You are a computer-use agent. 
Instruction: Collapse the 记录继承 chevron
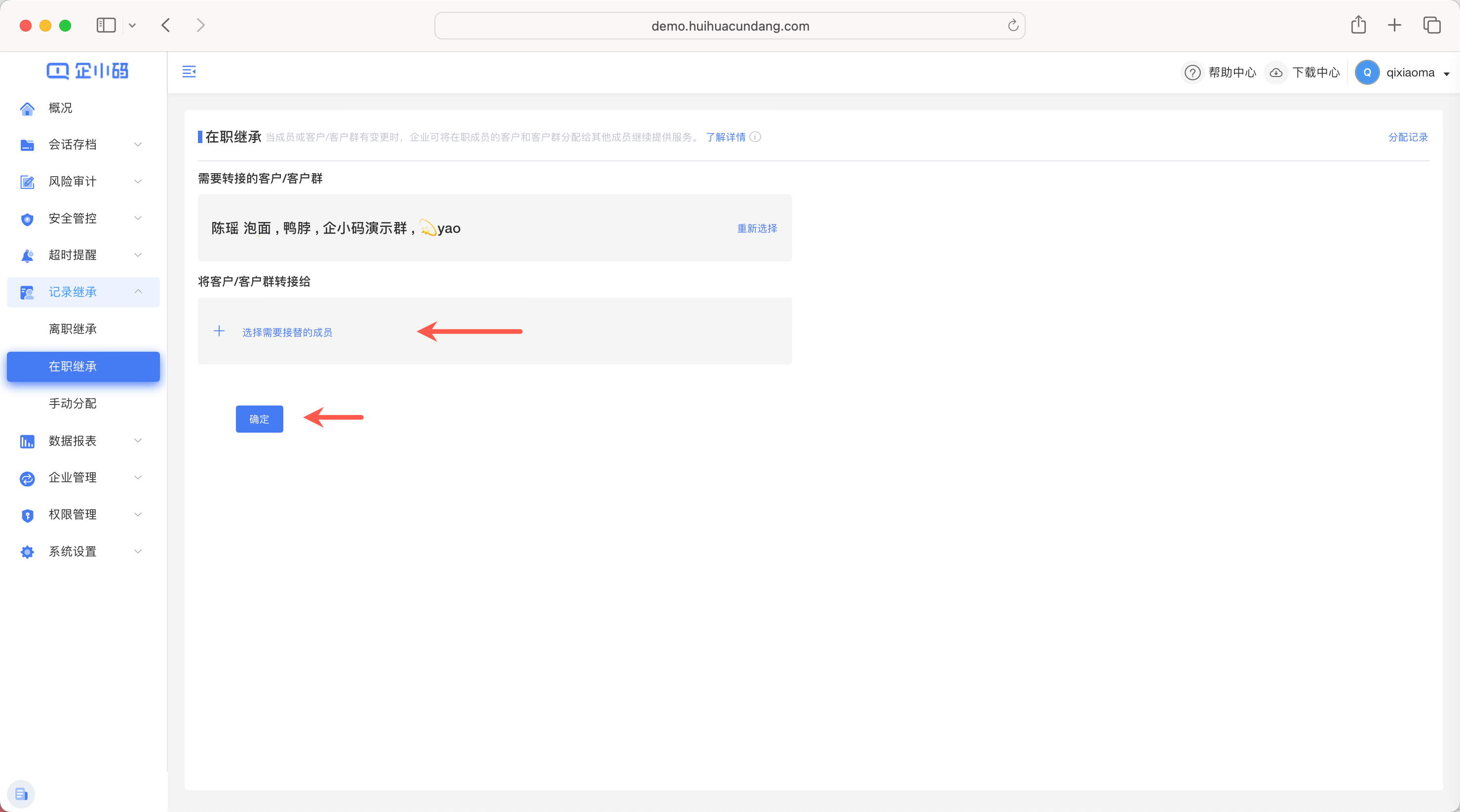coord(138,291)
